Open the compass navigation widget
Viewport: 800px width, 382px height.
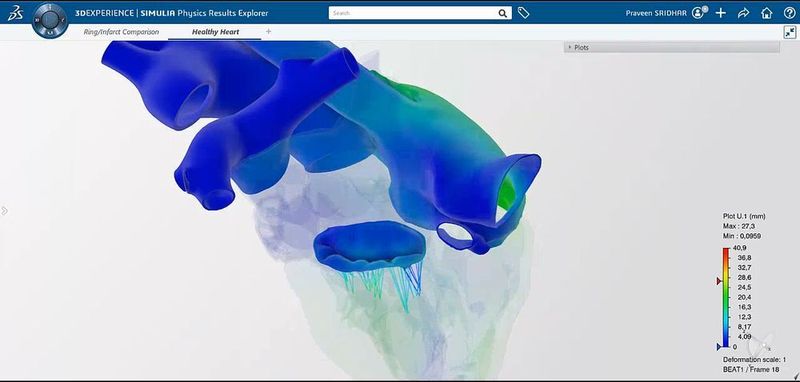(49, 19)
